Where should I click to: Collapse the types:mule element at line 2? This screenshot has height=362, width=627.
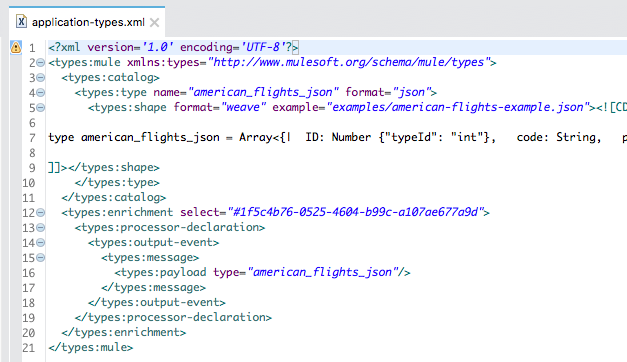click(40, 62)
